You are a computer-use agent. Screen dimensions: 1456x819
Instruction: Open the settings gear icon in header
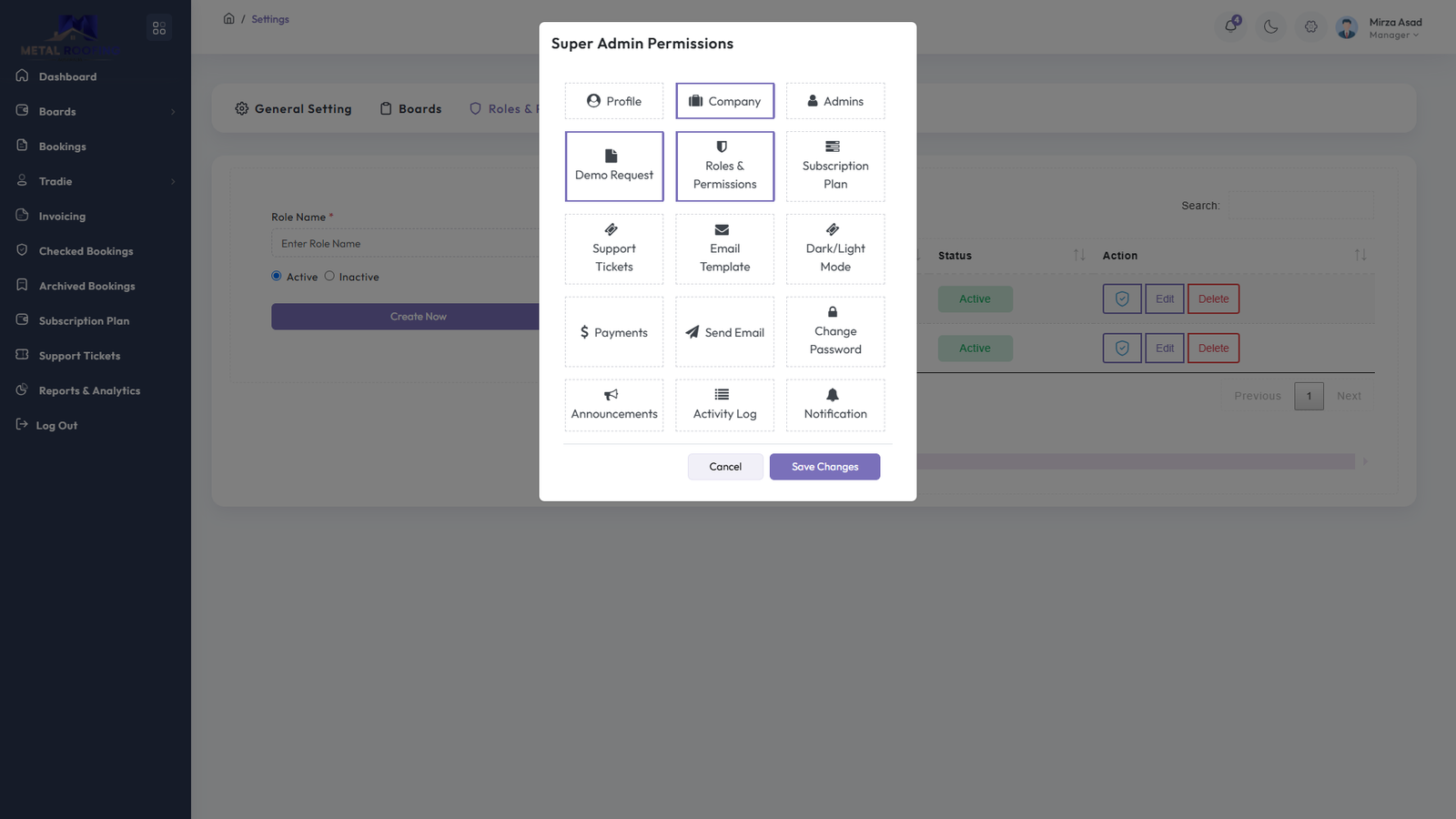pyautogui.click(x=1311, y=26)
